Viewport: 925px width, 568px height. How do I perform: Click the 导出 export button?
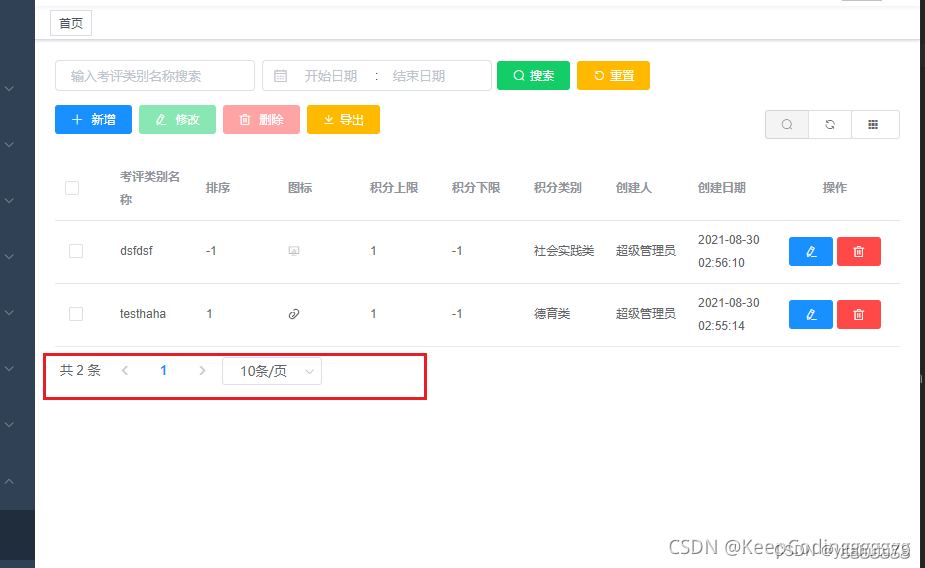pos(343,120)
